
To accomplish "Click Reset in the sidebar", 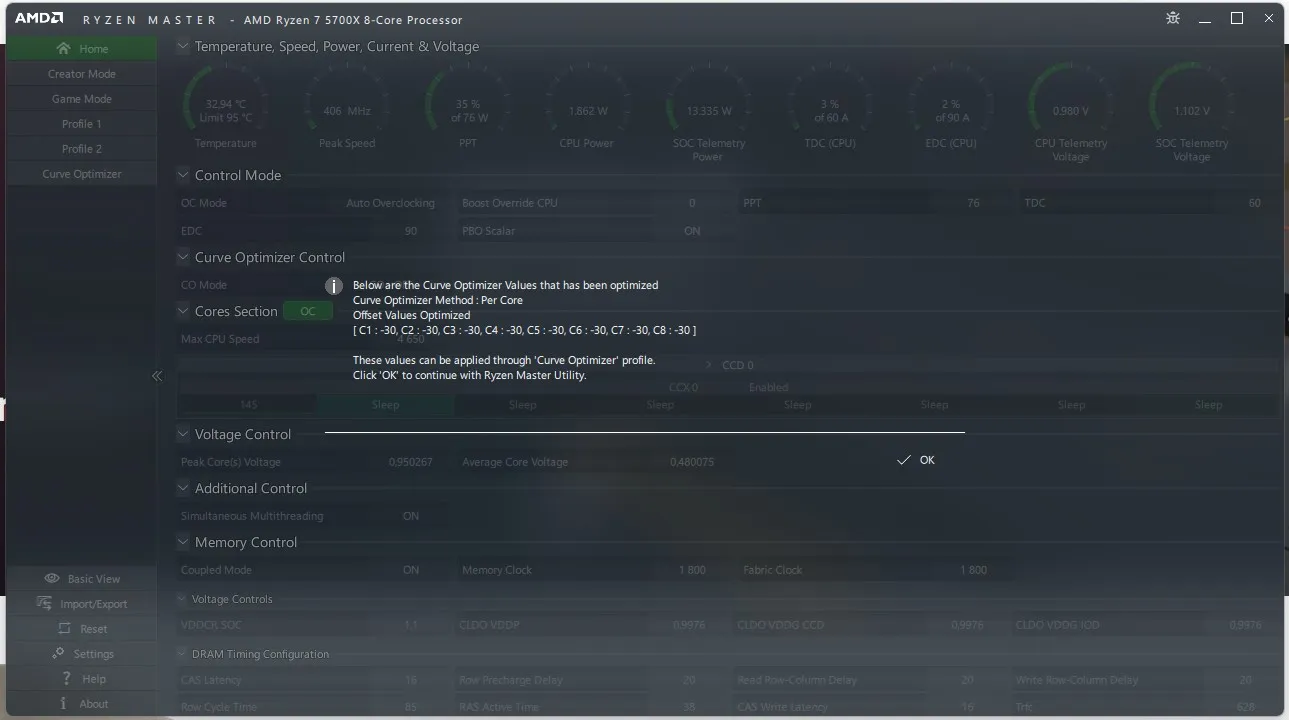I will [x=82, y=629].
